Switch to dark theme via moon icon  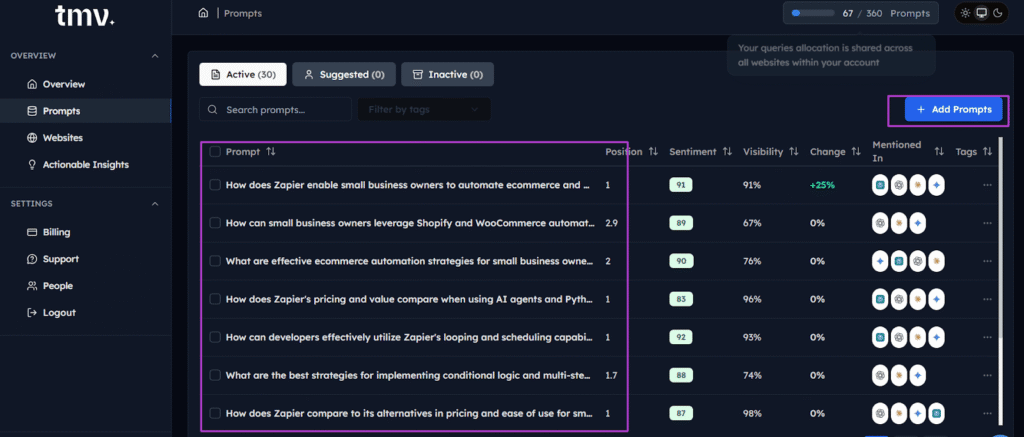[997, 13]
